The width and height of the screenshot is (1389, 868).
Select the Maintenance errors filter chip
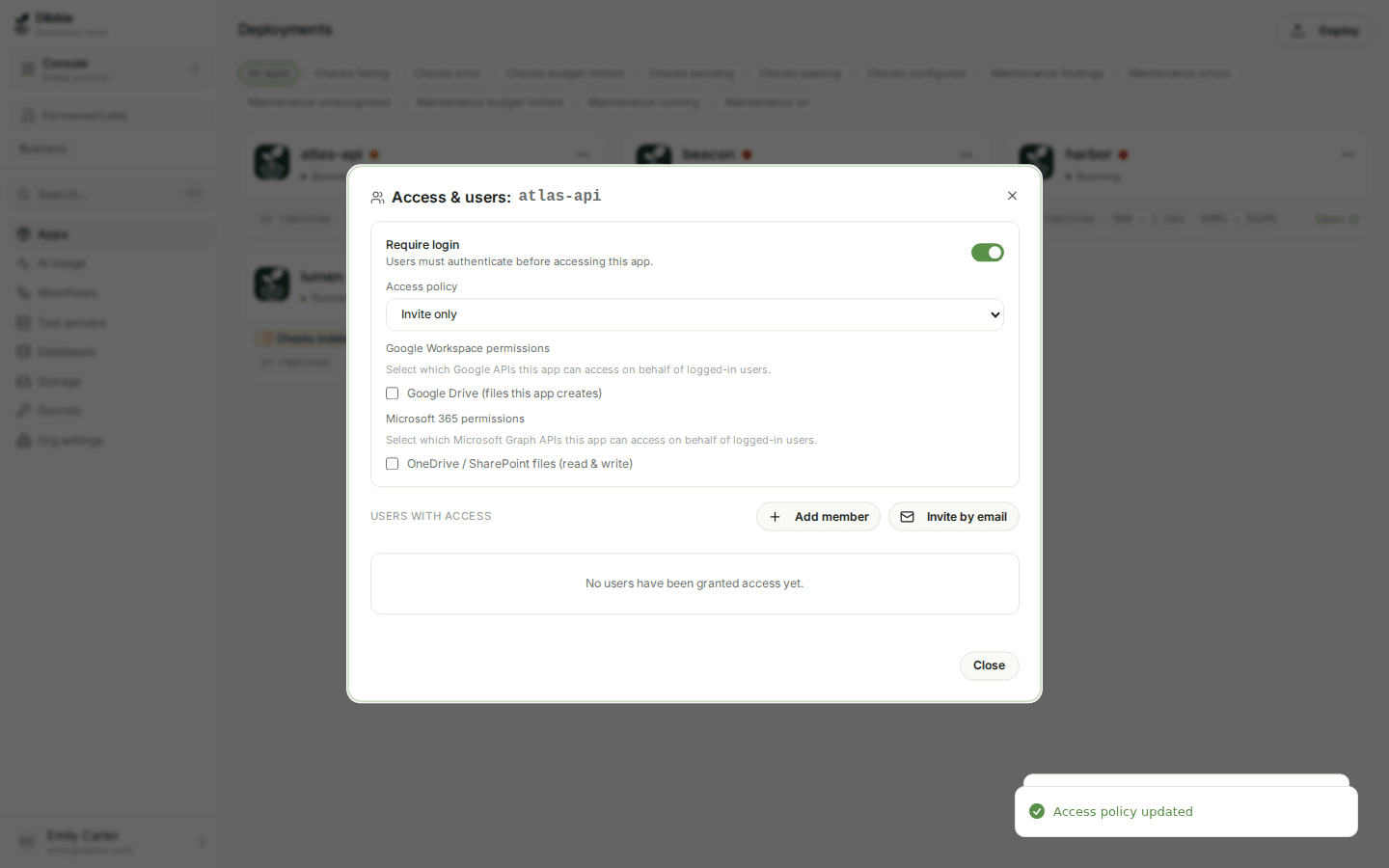1180,73
